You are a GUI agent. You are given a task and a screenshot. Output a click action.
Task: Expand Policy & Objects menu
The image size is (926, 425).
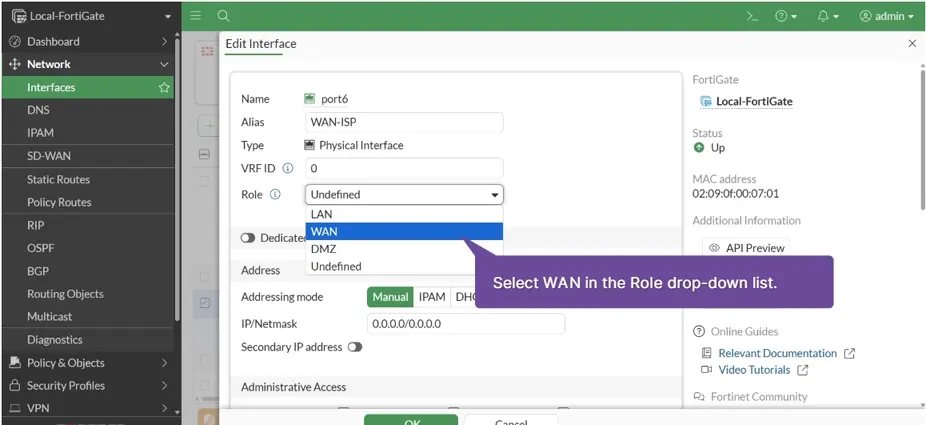[x=89, y=363]
